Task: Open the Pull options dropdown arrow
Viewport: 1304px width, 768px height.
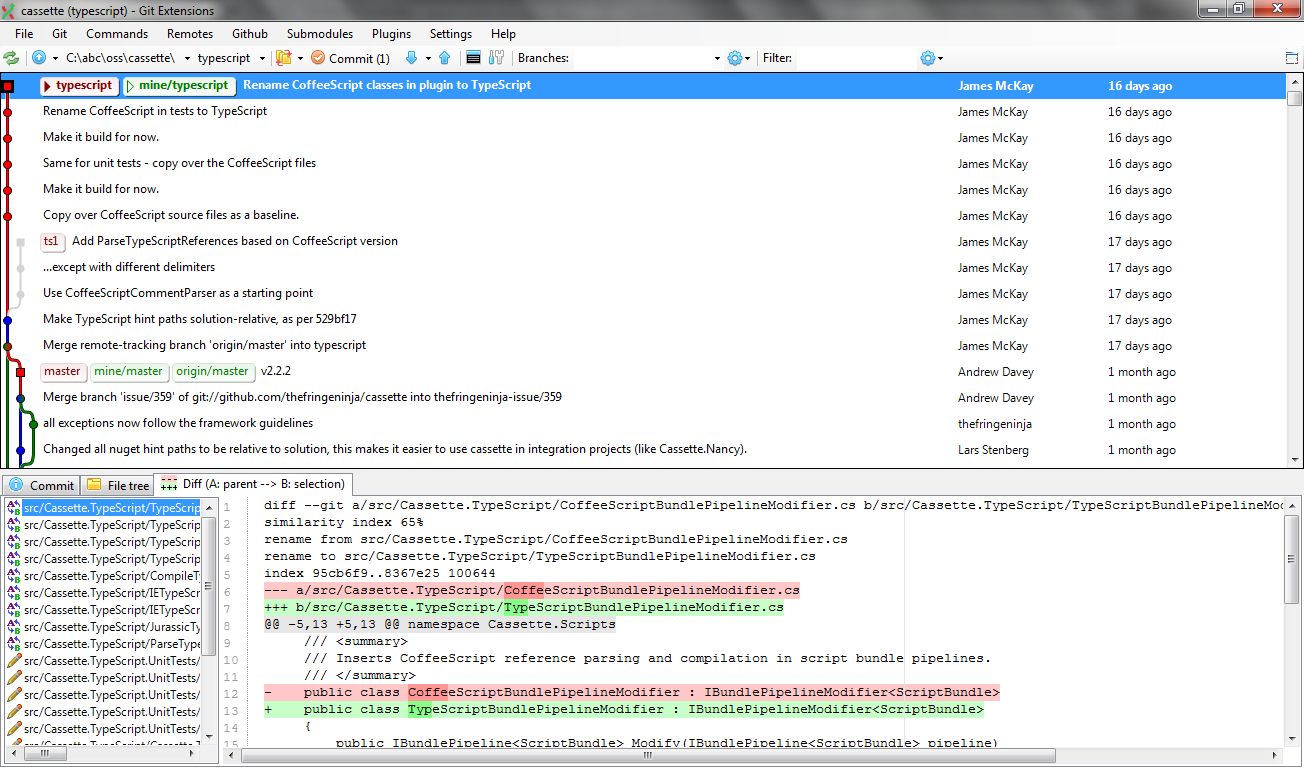Action: pyautogui.click(x=427, y=58)
